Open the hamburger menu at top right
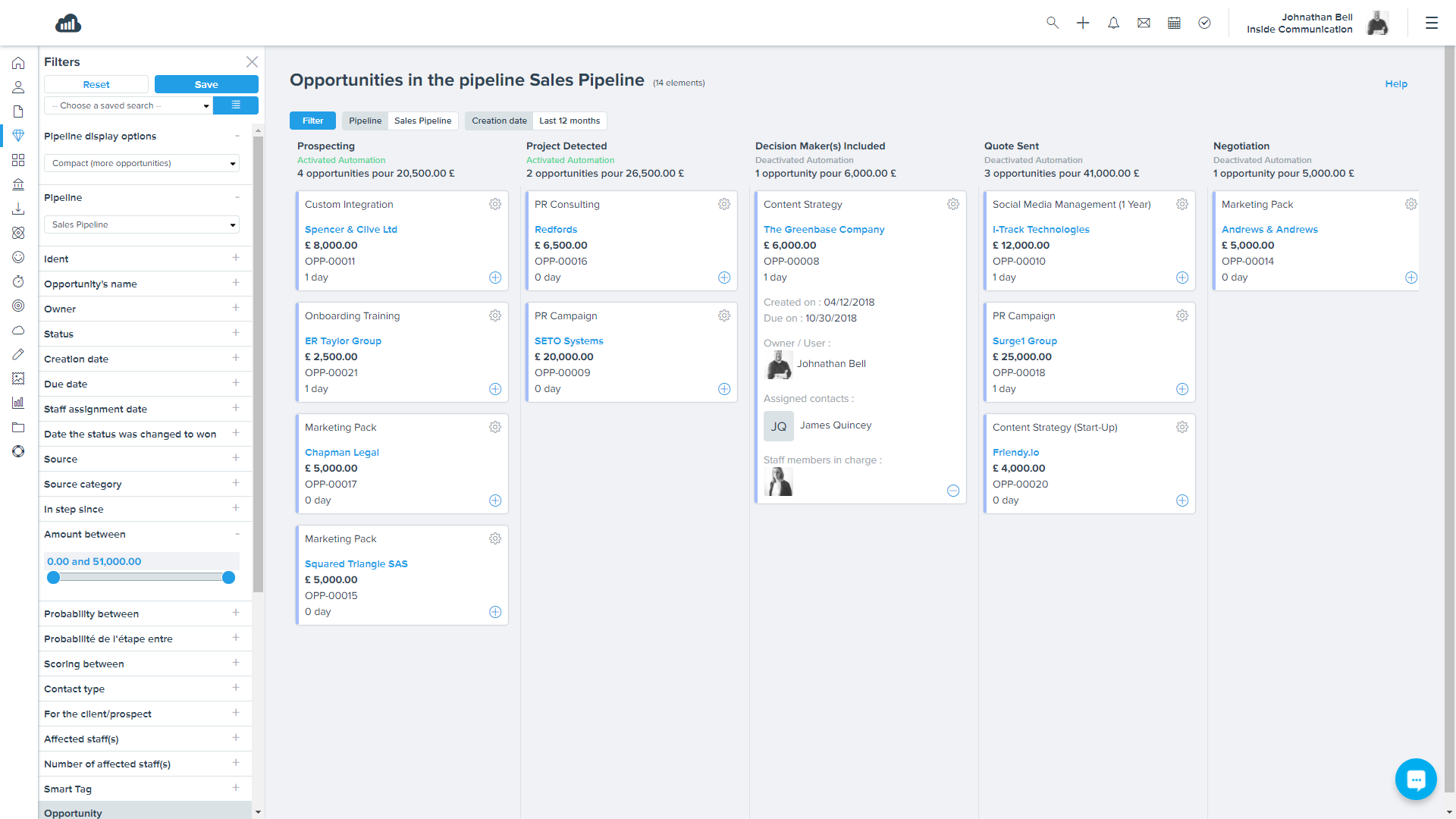Viewport: 1456px width, 819px height. 1431,23
